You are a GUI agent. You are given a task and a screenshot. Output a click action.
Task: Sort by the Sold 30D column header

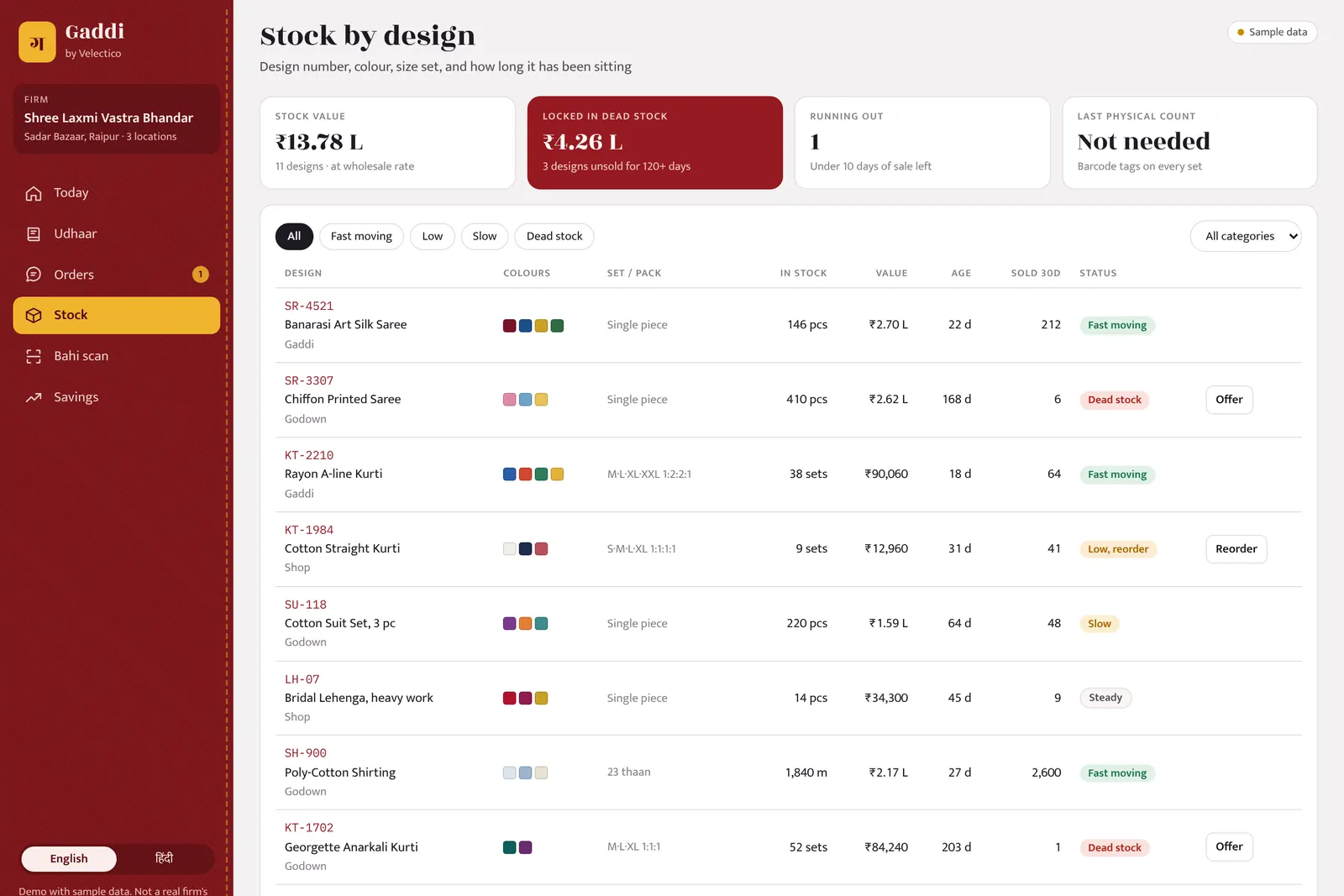[1036, 274]
